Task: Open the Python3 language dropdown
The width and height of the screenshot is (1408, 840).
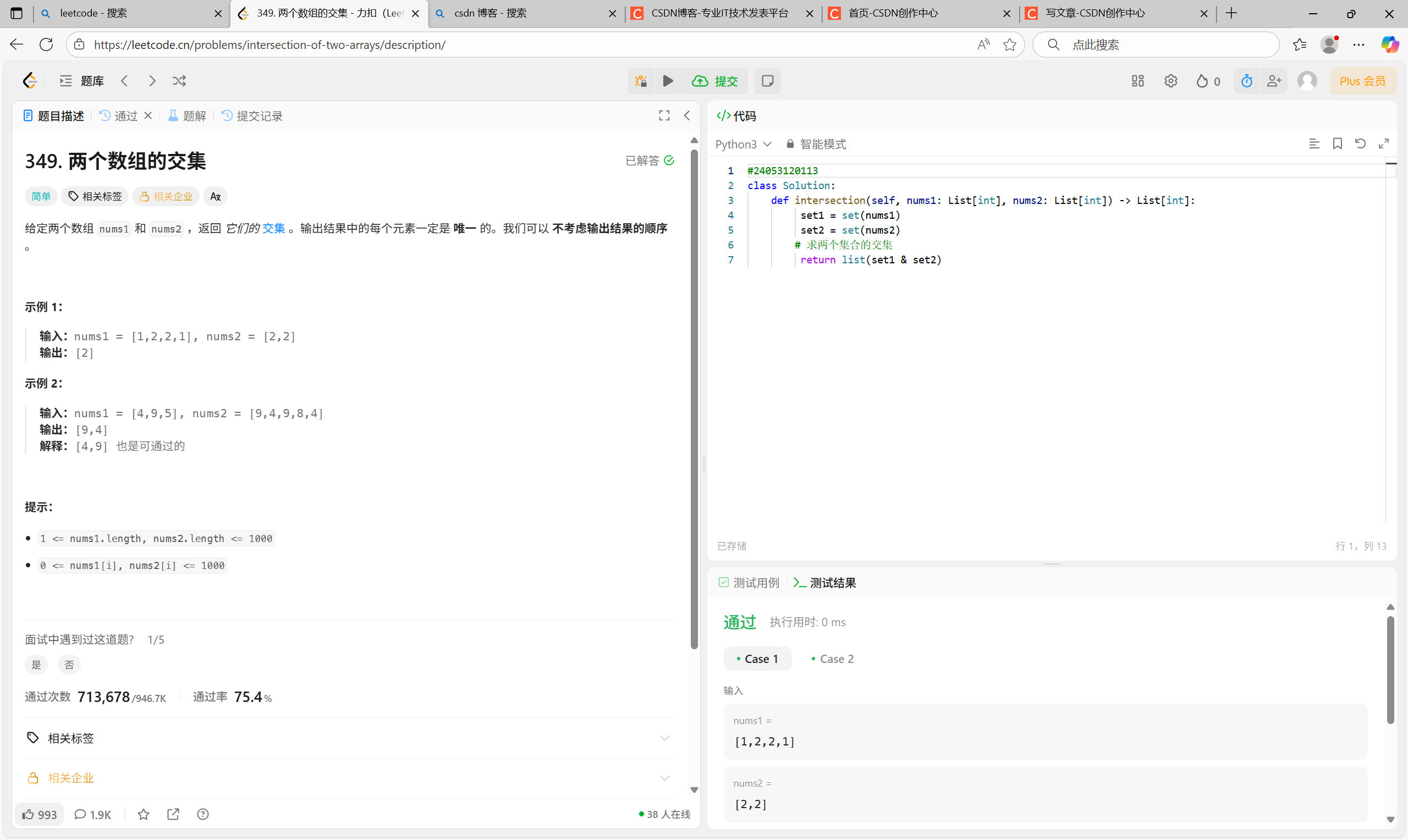Action: [743, 145]
